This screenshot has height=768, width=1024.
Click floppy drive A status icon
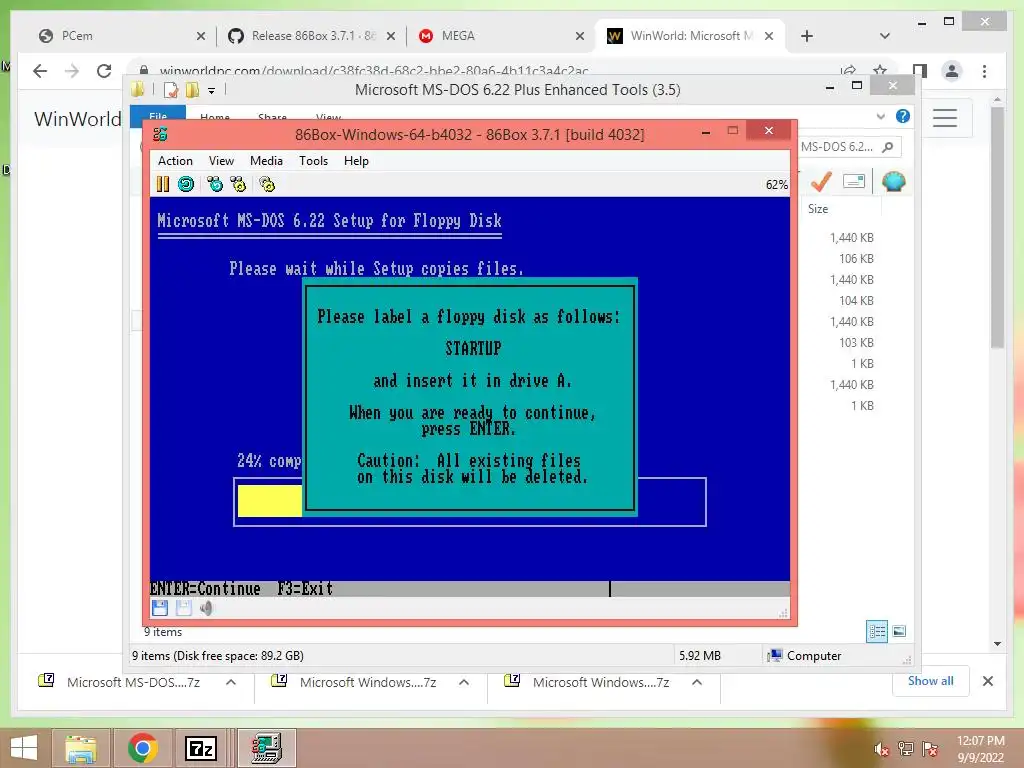point(160,608)
